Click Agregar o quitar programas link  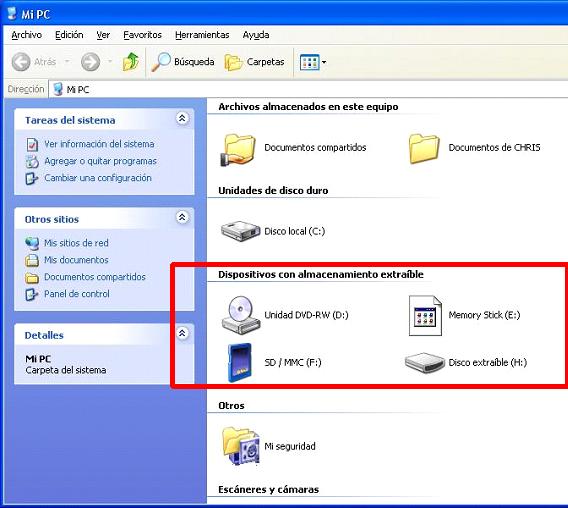pyautogui.click(x=100, y=161)
